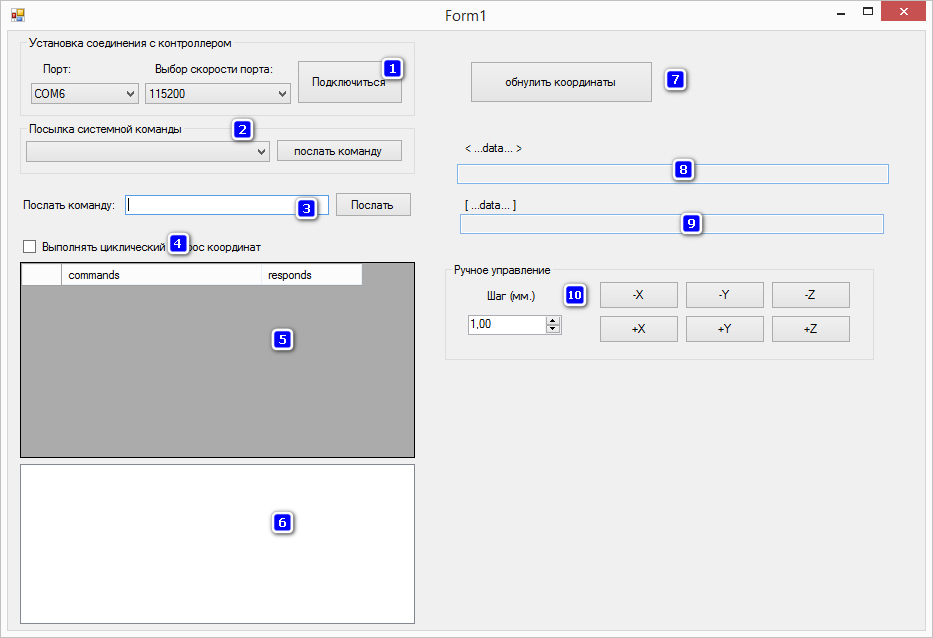Click the responds column header
933x638 pixels.
pyautogui.click(x=310, y=275)
